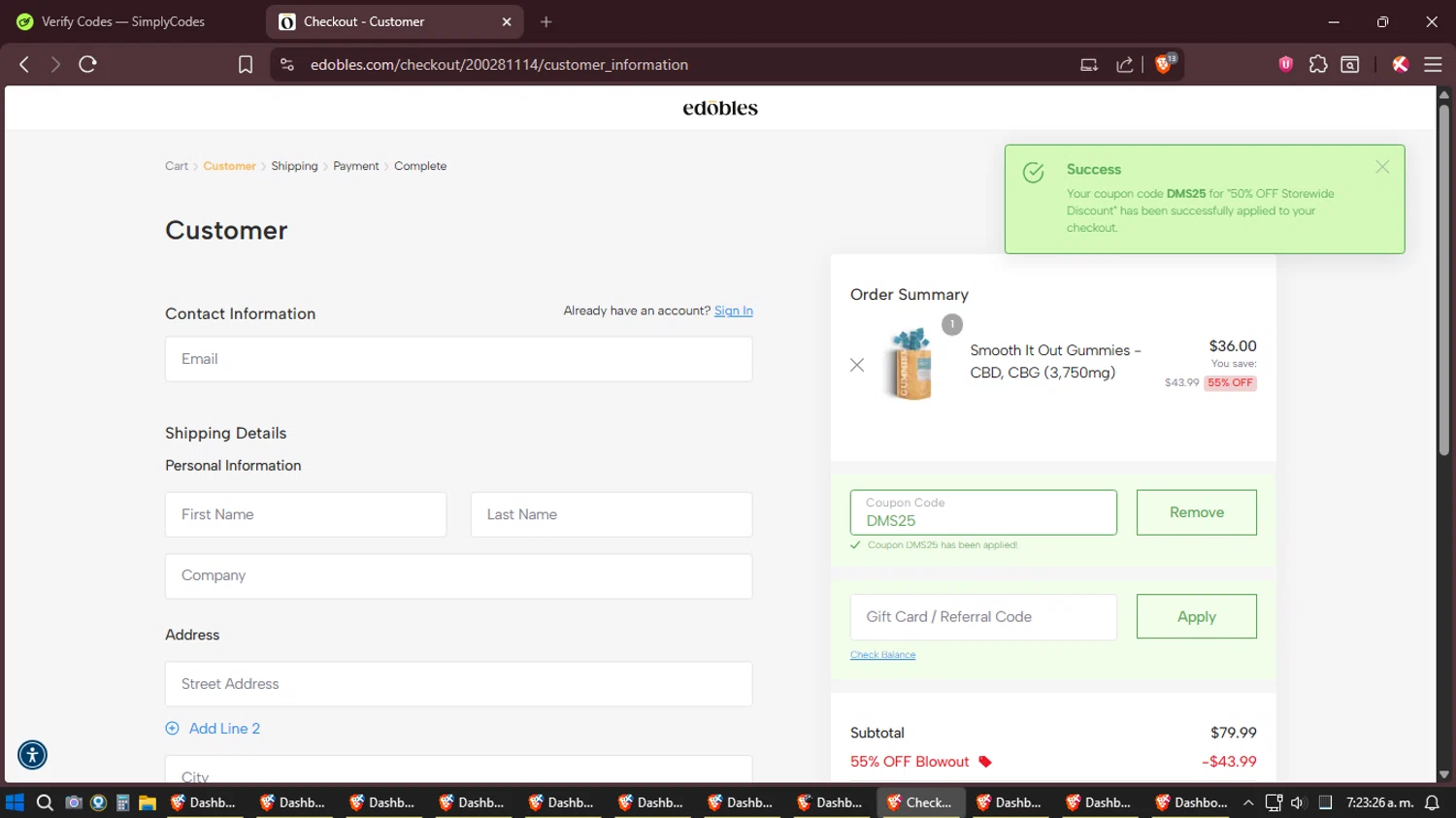The height and width of the screenshot is (818, 1456).
Task: Click the Coupon Code field with DMS25
Action: click(x=983, y=512)
